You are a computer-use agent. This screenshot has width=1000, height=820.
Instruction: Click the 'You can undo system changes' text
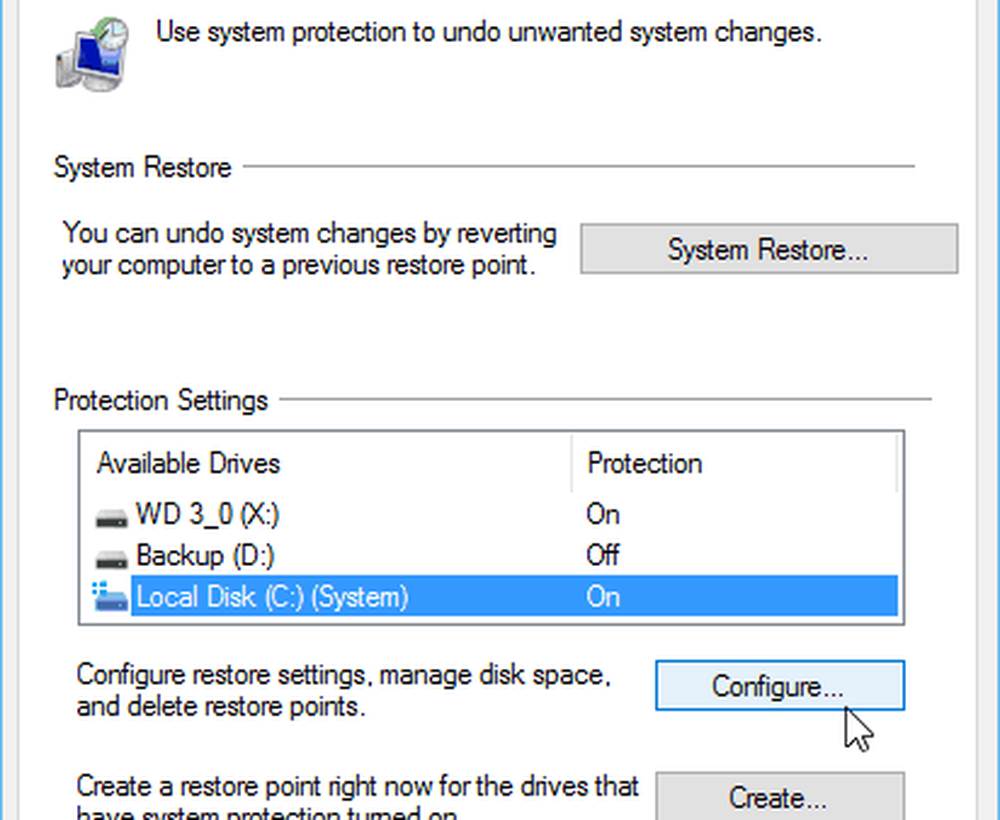coord(309,249)
